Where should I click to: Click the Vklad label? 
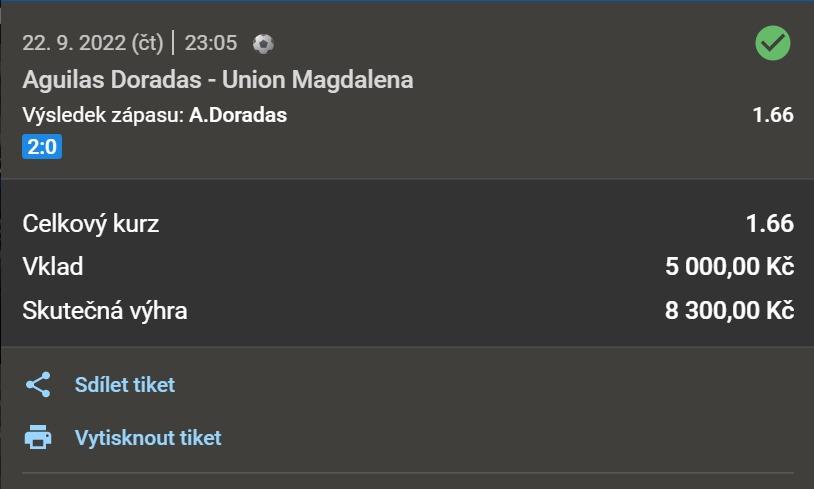coord(53,267)
